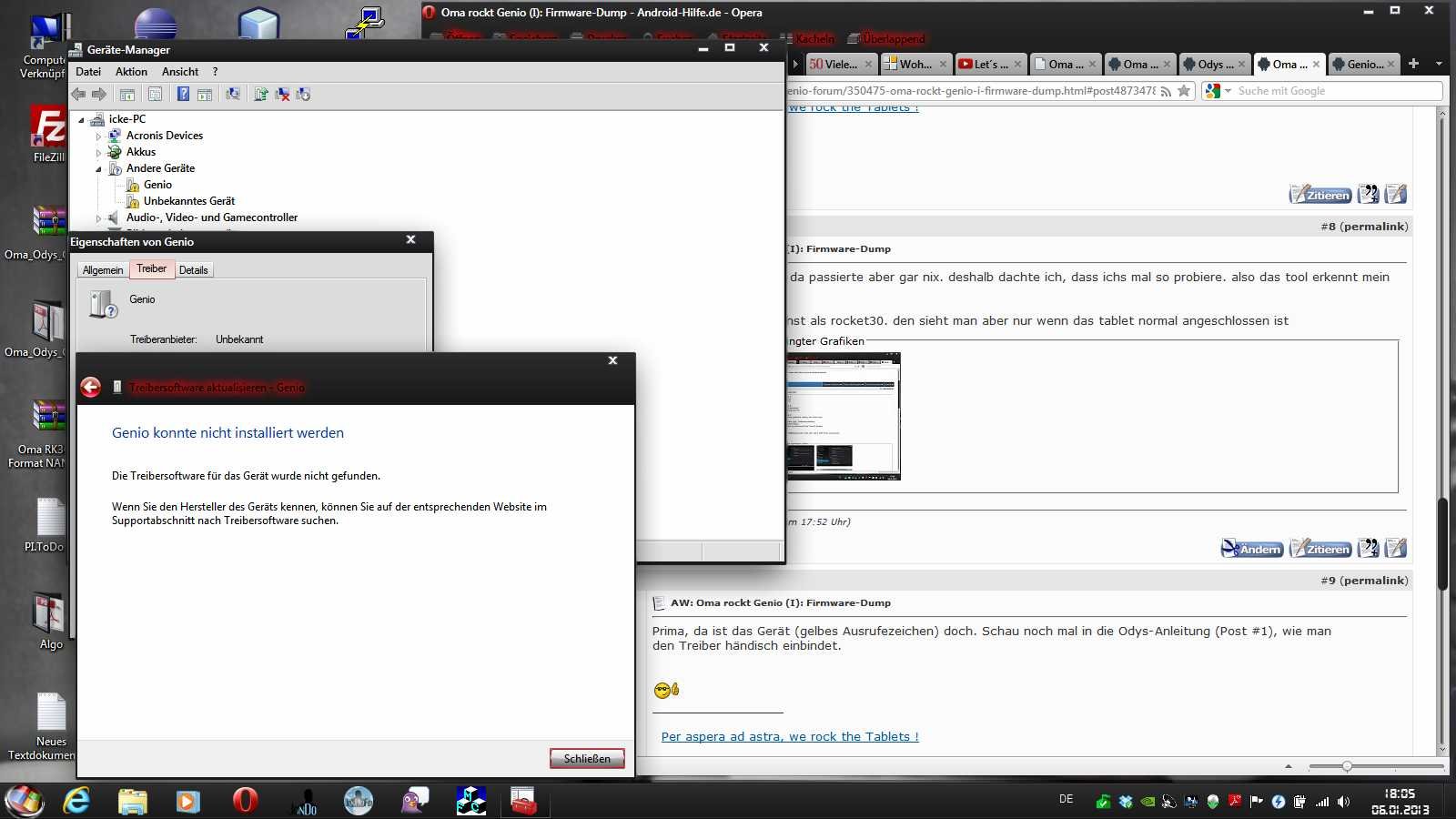Expand Akkus node
Screen dimensions: 1456x819
coord(98,152)
